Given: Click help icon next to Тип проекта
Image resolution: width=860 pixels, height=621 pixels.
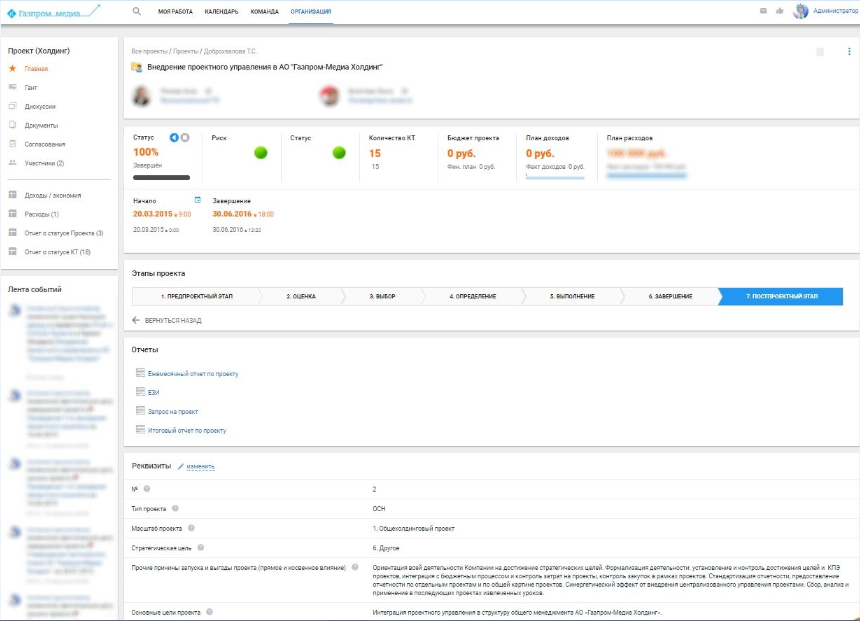Looking at the screenshot, I should coord(175,509).
